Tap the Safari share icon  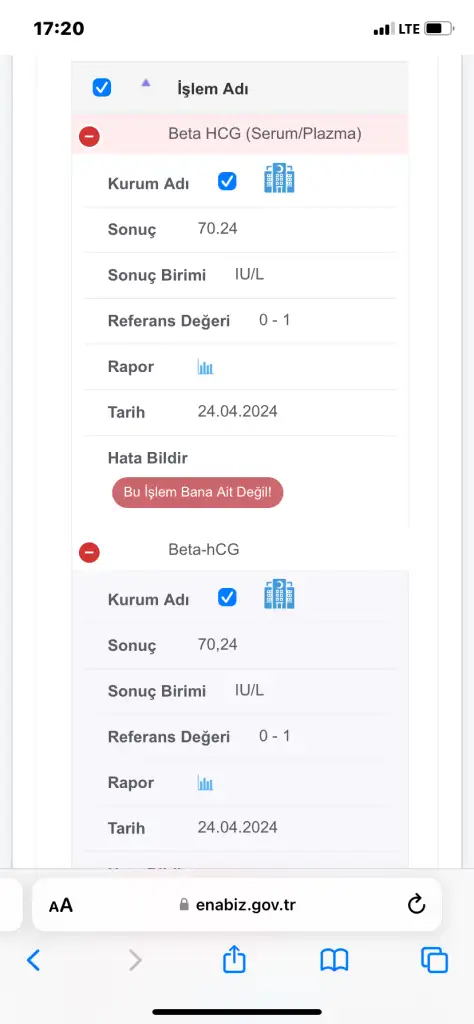(x=234, y=959)
